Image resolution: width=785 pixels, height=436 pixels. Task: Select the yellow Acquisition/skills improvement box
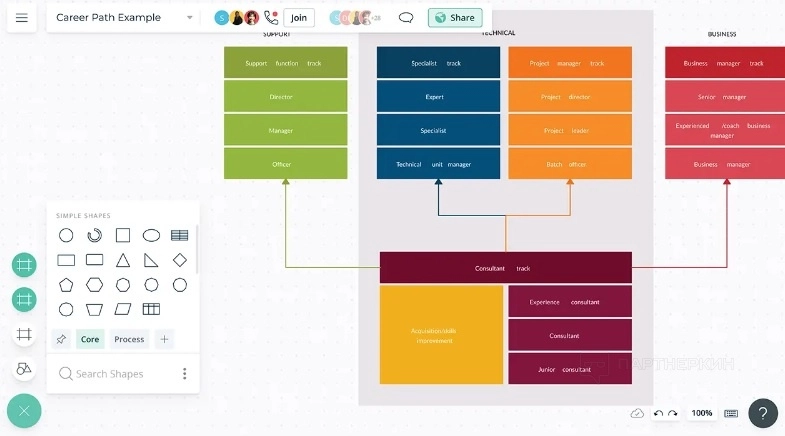pyautogui.click(x=442, y=335)
